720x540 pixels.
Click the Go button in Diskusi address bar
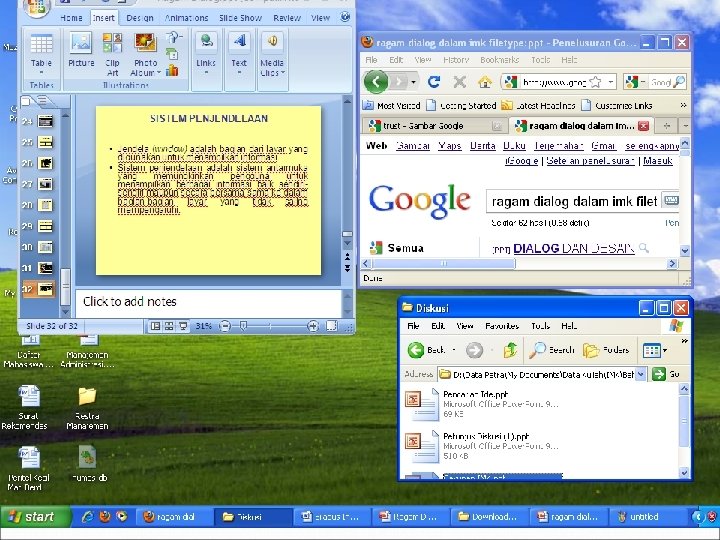[x=665, y=374]
